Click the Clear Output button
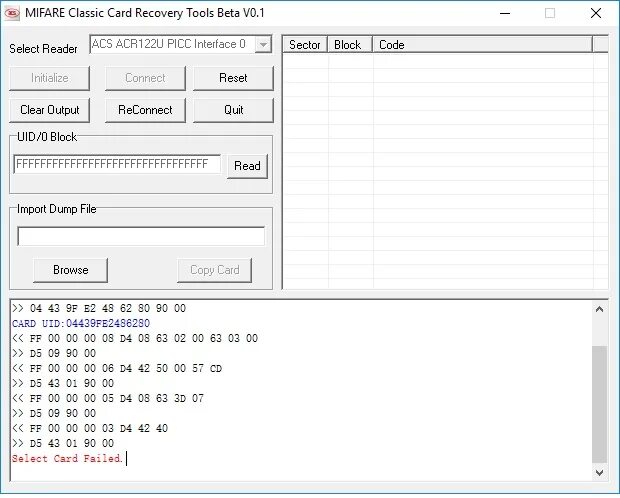Viewport: 620px width, 498px height. coord(49,110)
